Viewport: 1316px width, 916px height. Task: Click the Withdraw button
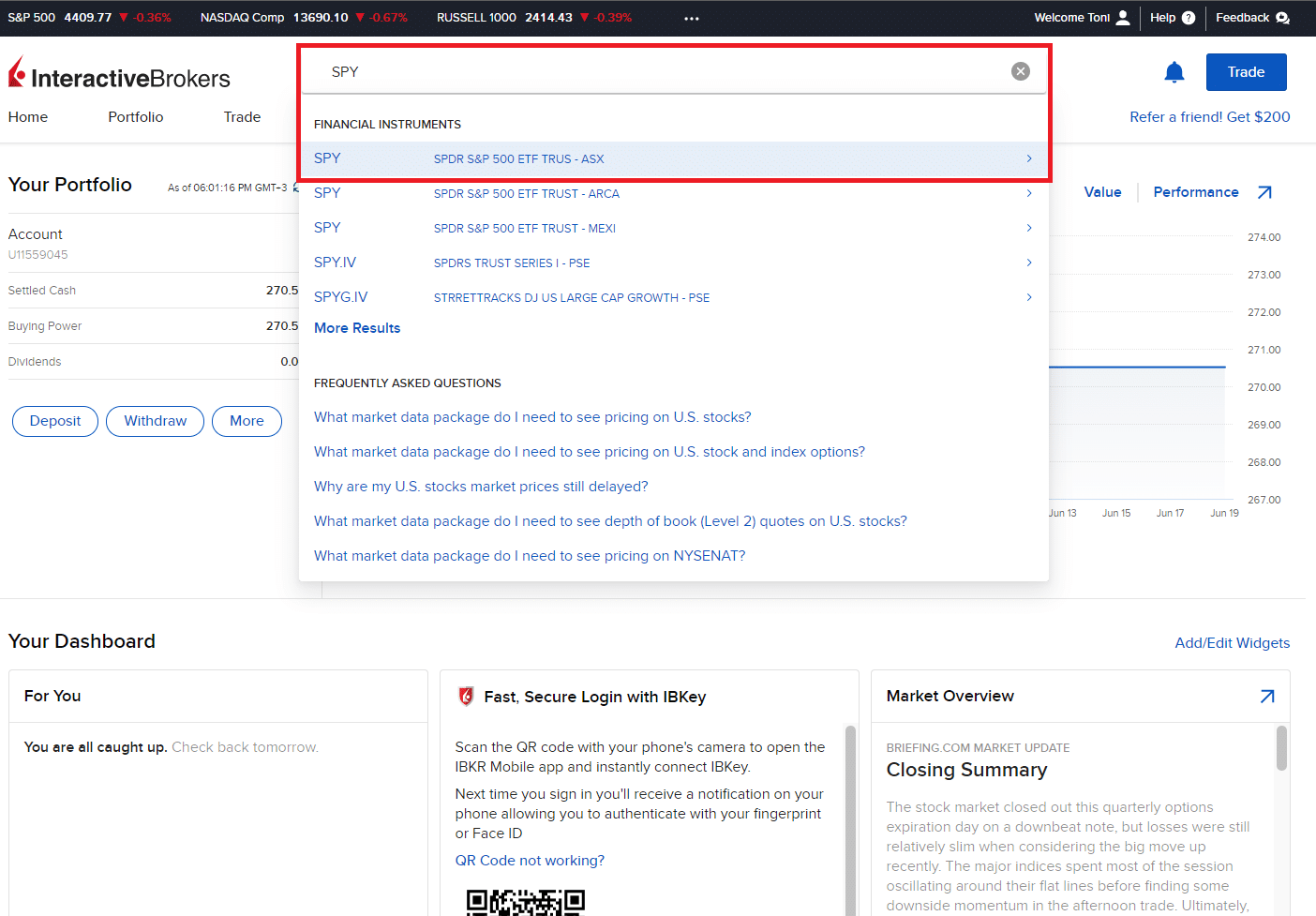coord(156,421)
